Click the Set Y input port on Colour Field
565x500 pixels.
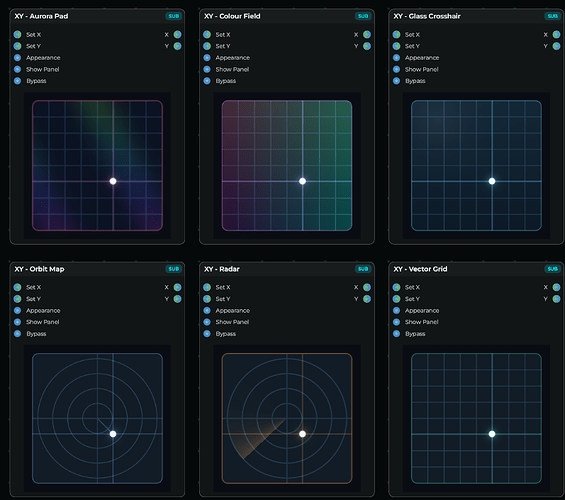pos(207,46)
